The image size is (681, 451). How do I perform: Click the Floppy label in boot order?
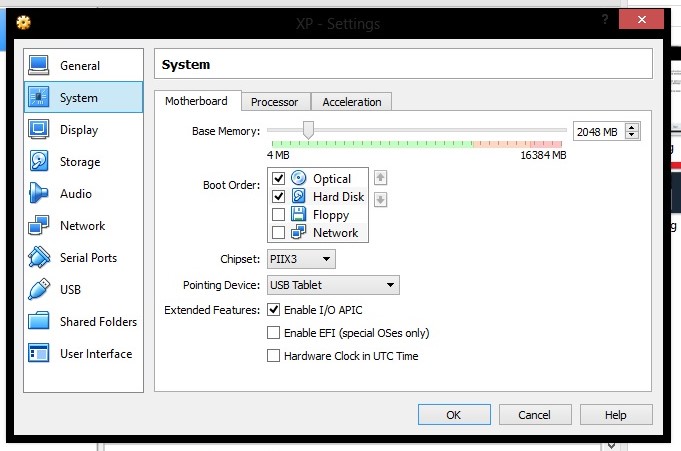coord(331,215)
